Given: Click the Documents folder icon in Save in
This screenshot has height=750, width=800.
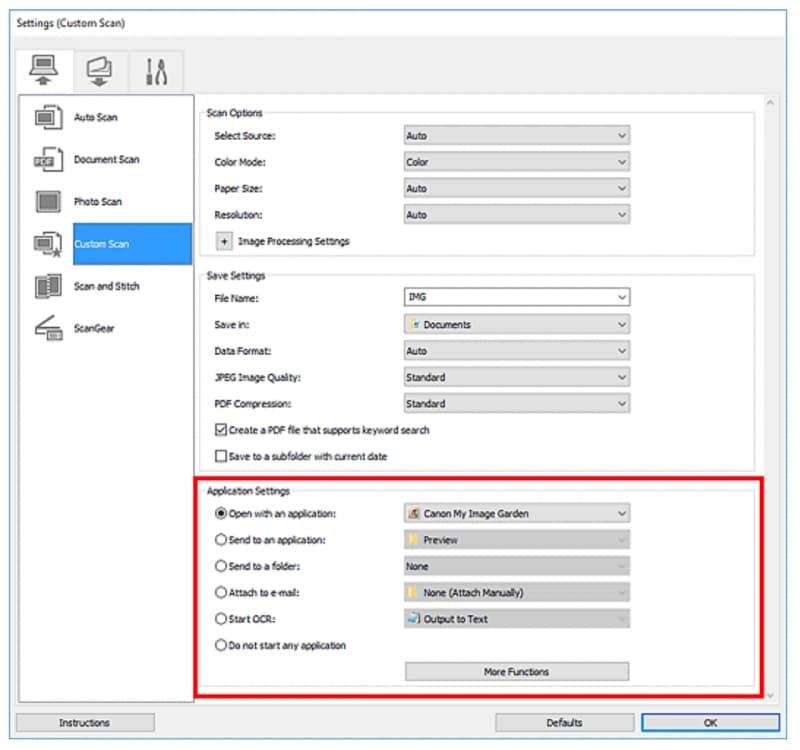Looking at the screenshot, I should click(414, 324).
